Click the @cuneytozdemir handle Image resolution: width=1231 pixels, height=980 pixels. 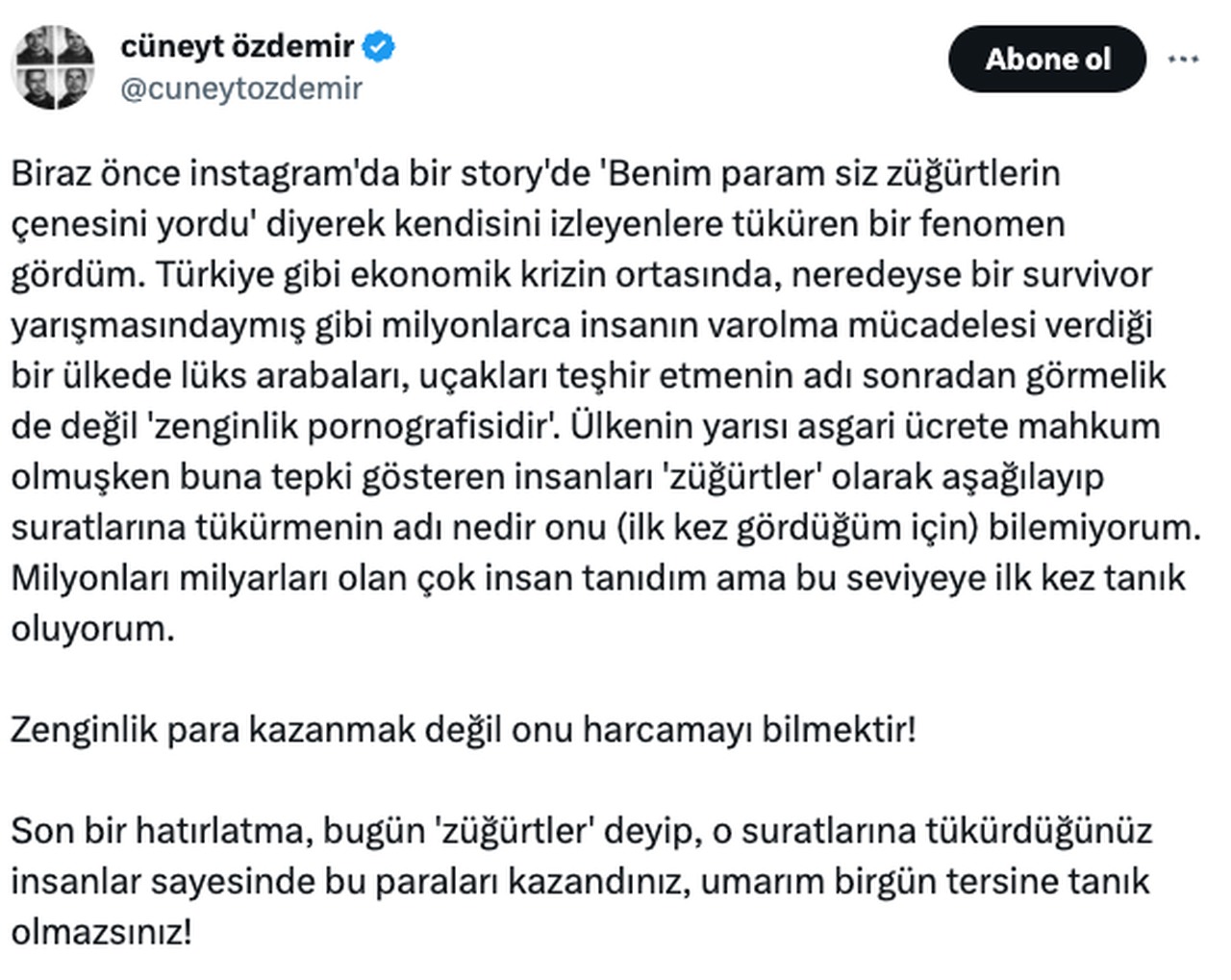pyautogui.click(x=241, y=88)
